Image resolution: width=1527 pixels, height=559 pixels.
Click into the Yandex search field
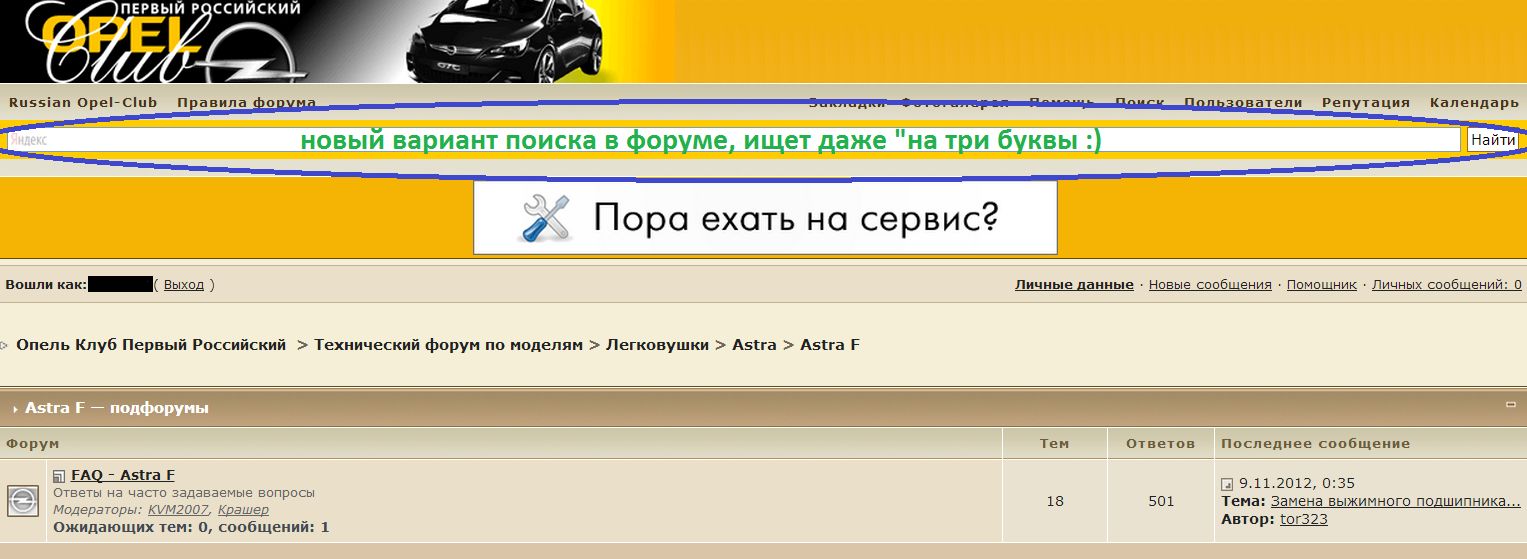pyautogui.click(x=733, y=140)
